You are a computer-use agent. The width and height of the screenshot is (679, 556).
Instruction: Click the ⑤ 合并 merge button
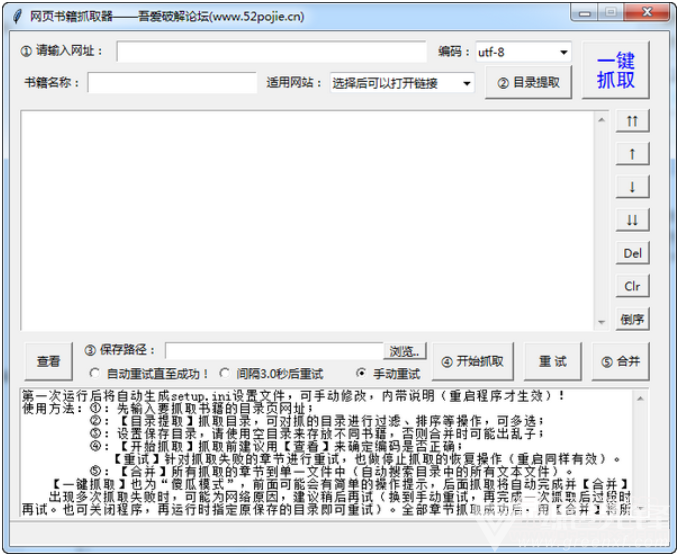tap(621, 362)
